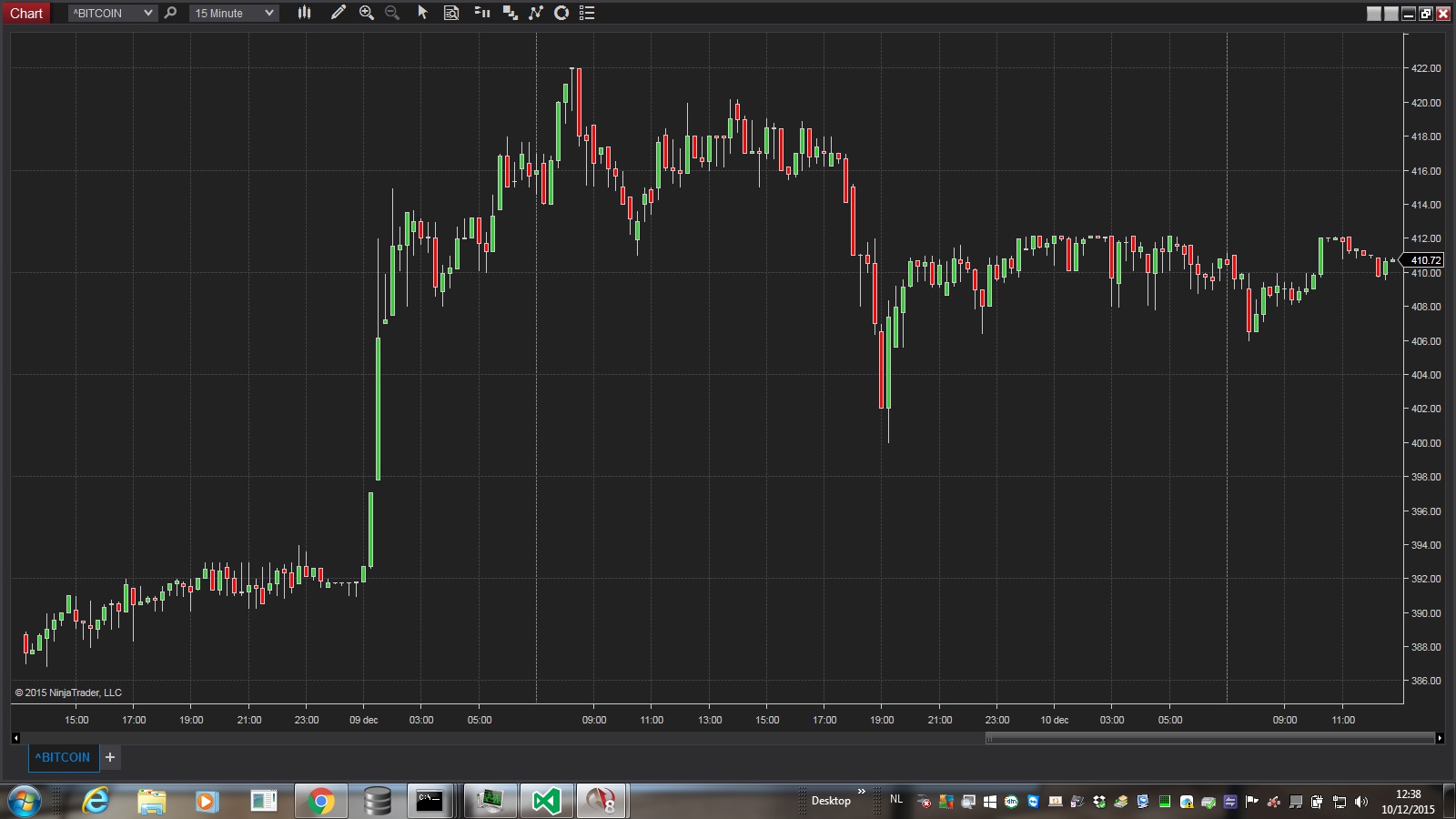Image resolution: width=1456 pixels, height=819 pixels.
Task: Select the drawing tools pencil icon
Action: point(338,13)
